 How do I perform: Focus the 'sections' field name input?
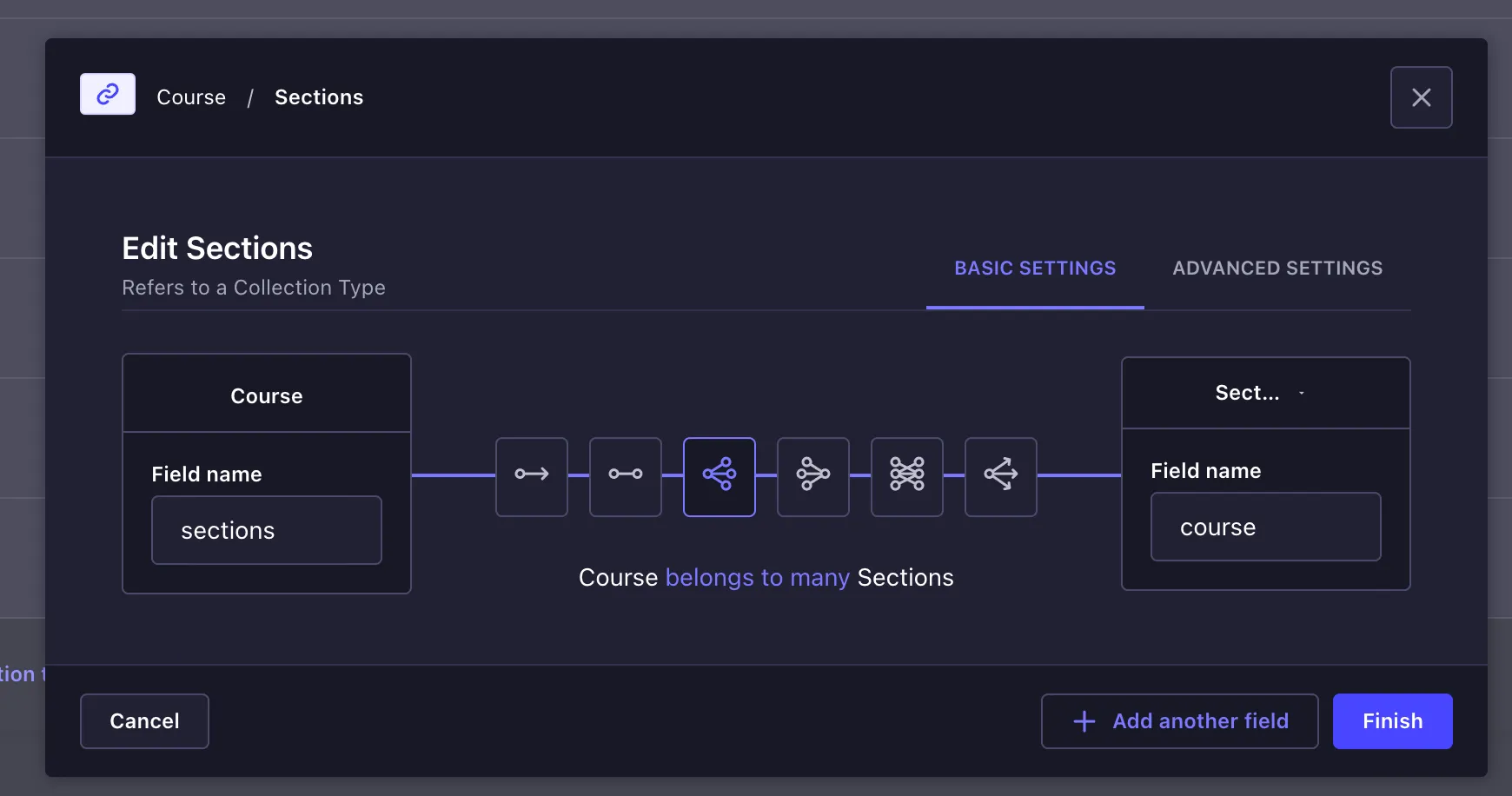pos(266,530)
